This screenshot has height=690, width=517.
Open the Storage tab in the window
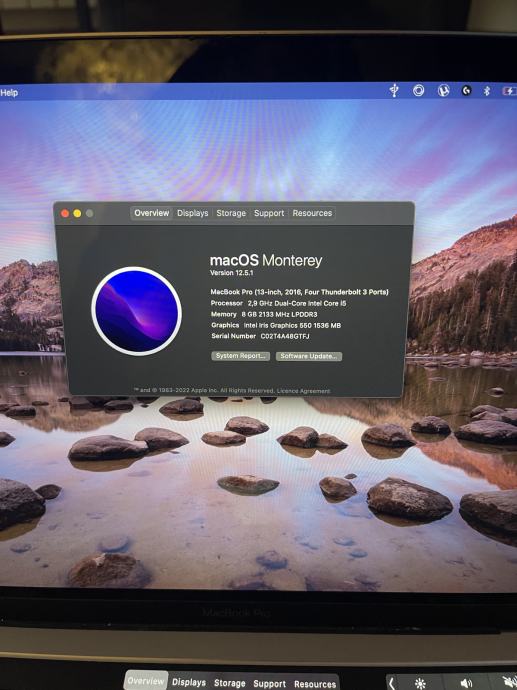231,213
